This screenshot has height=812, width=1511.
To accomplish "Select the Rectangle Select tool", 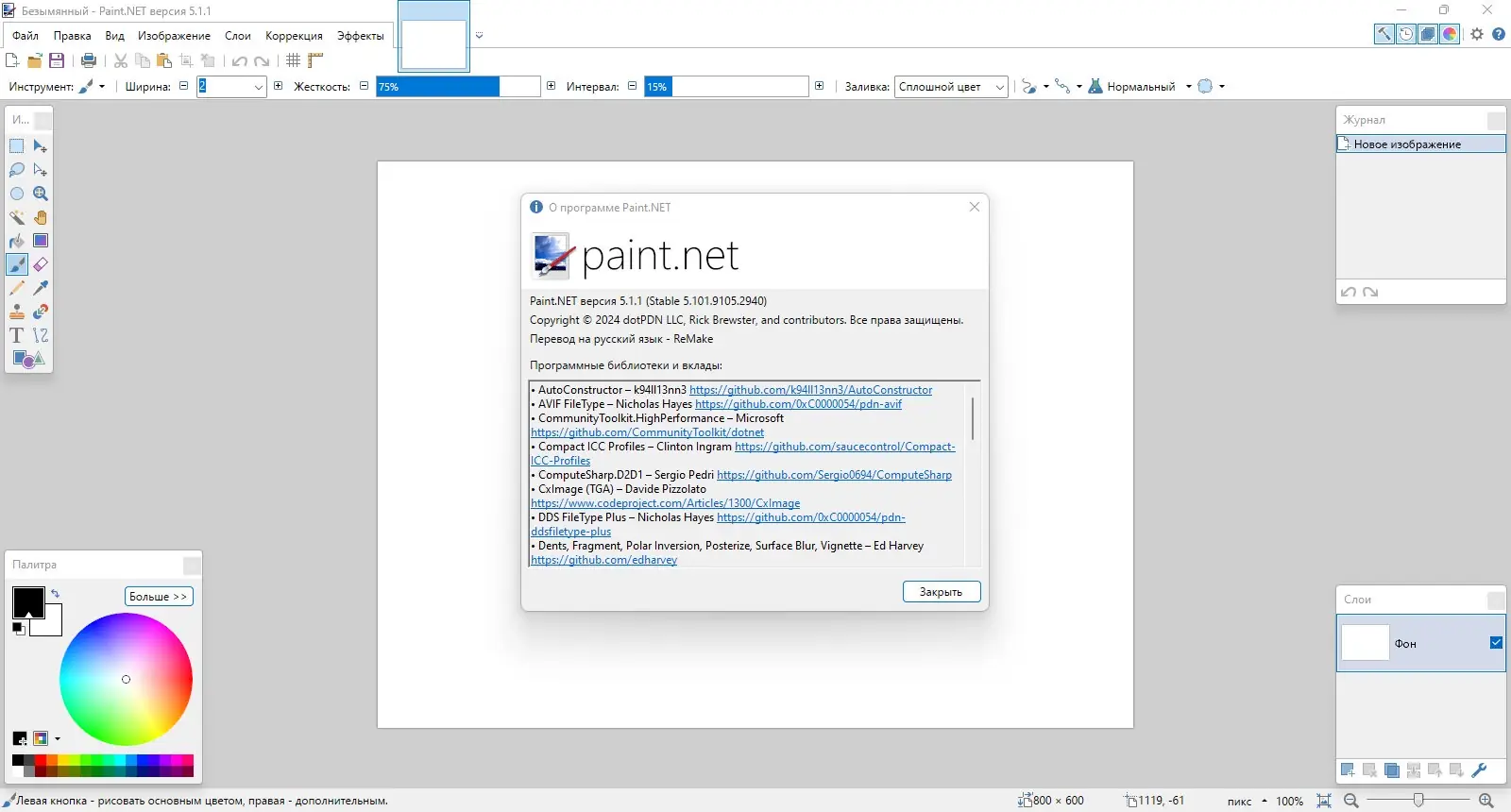I will [17, 146].
